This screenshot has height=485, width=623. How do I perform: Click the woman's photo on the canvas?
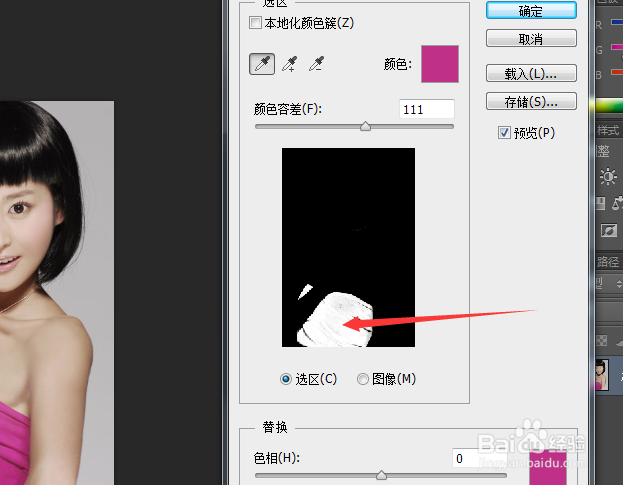tap(57, 293)
